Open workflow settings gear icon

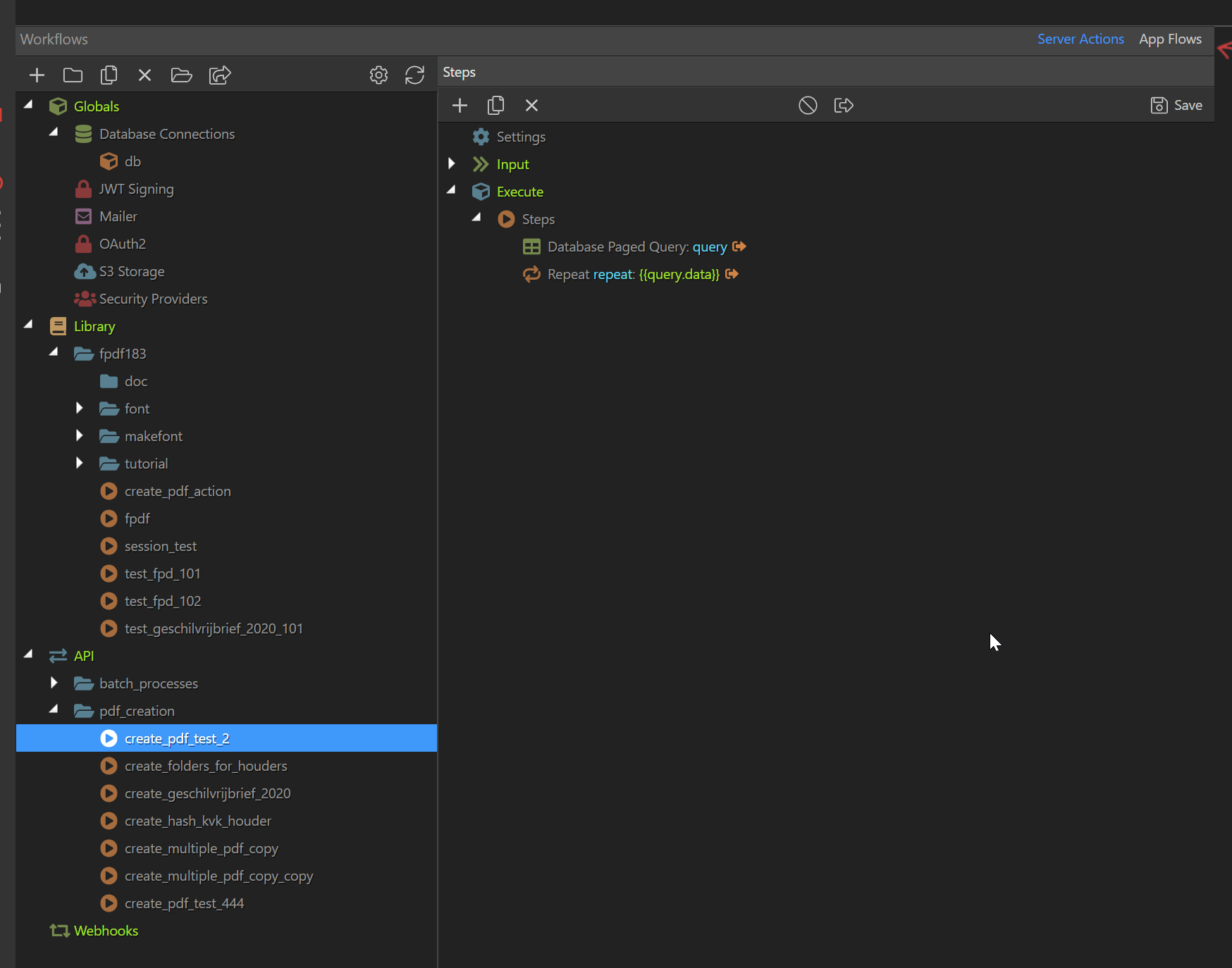coord(378,75)
